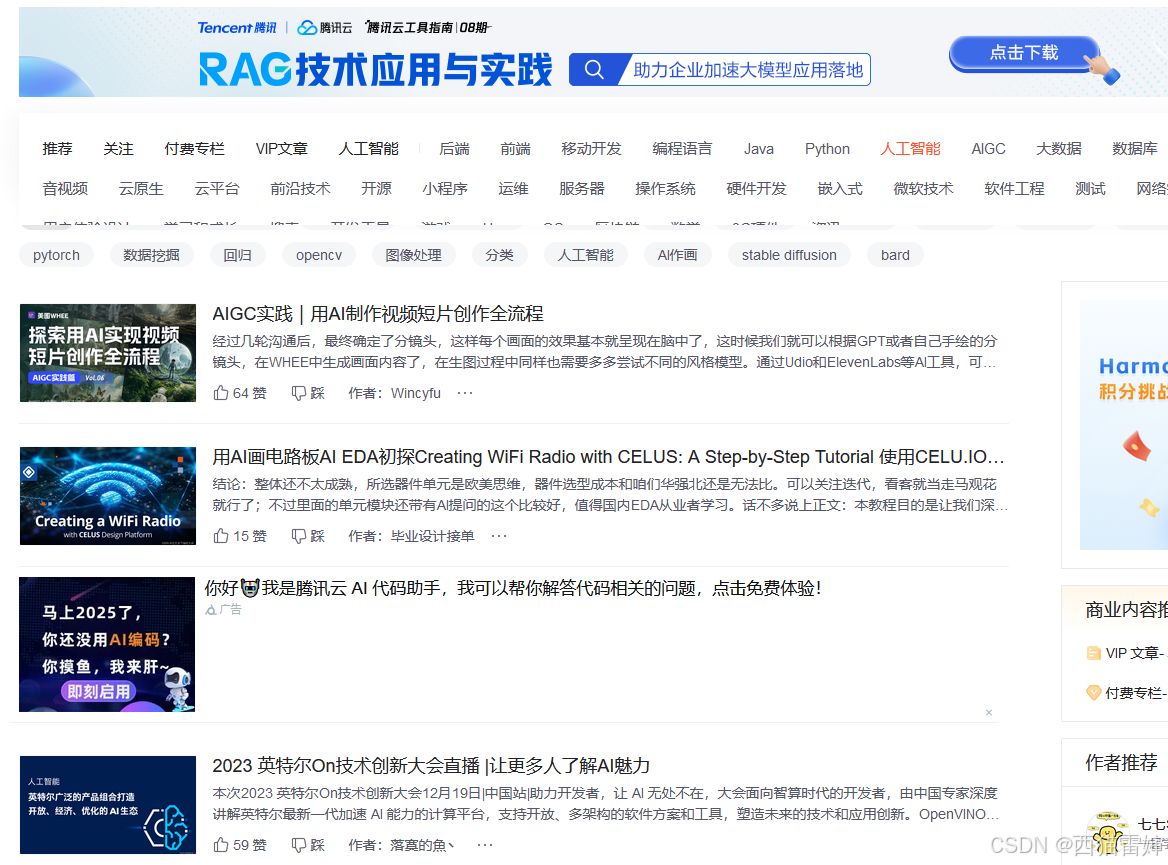Filter by the 回归 tag
The width and height of the screenshot is (1168, 865).
pyautogui.click(x=238, y=255)
